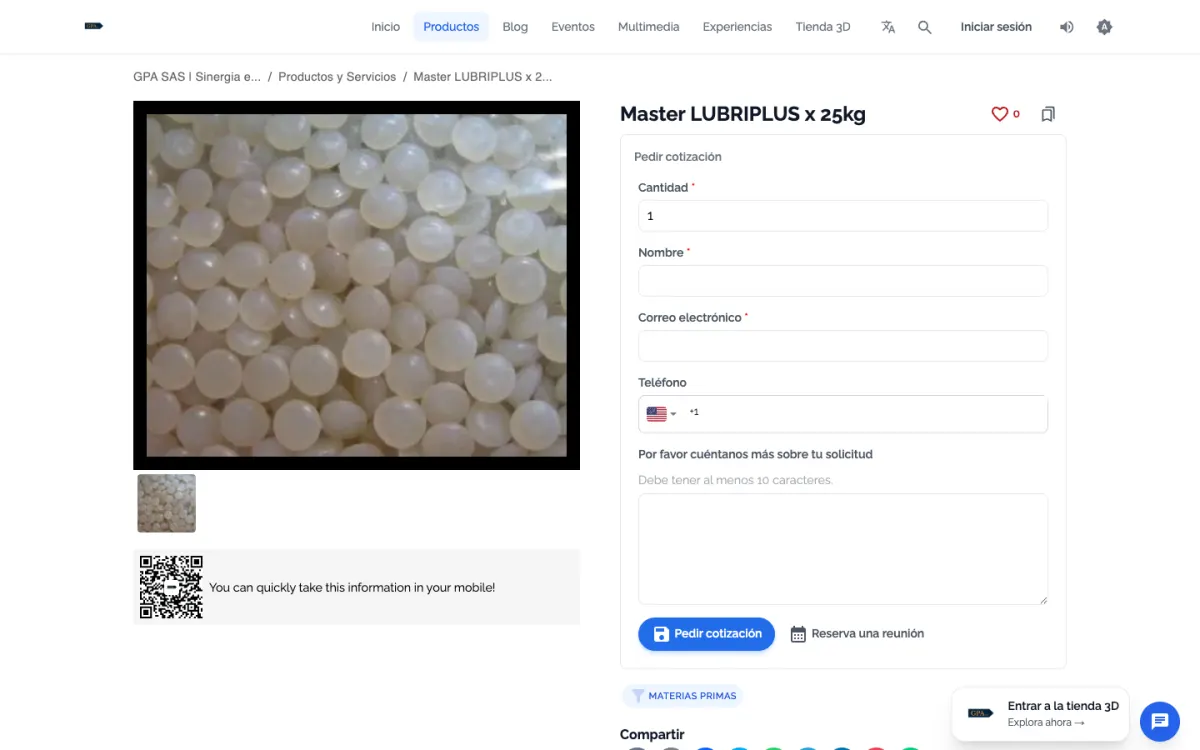Image resolution: width=1200 pixels, height=750 pixels.
Task: Click the large product pellets image
Action: [356, 285]
